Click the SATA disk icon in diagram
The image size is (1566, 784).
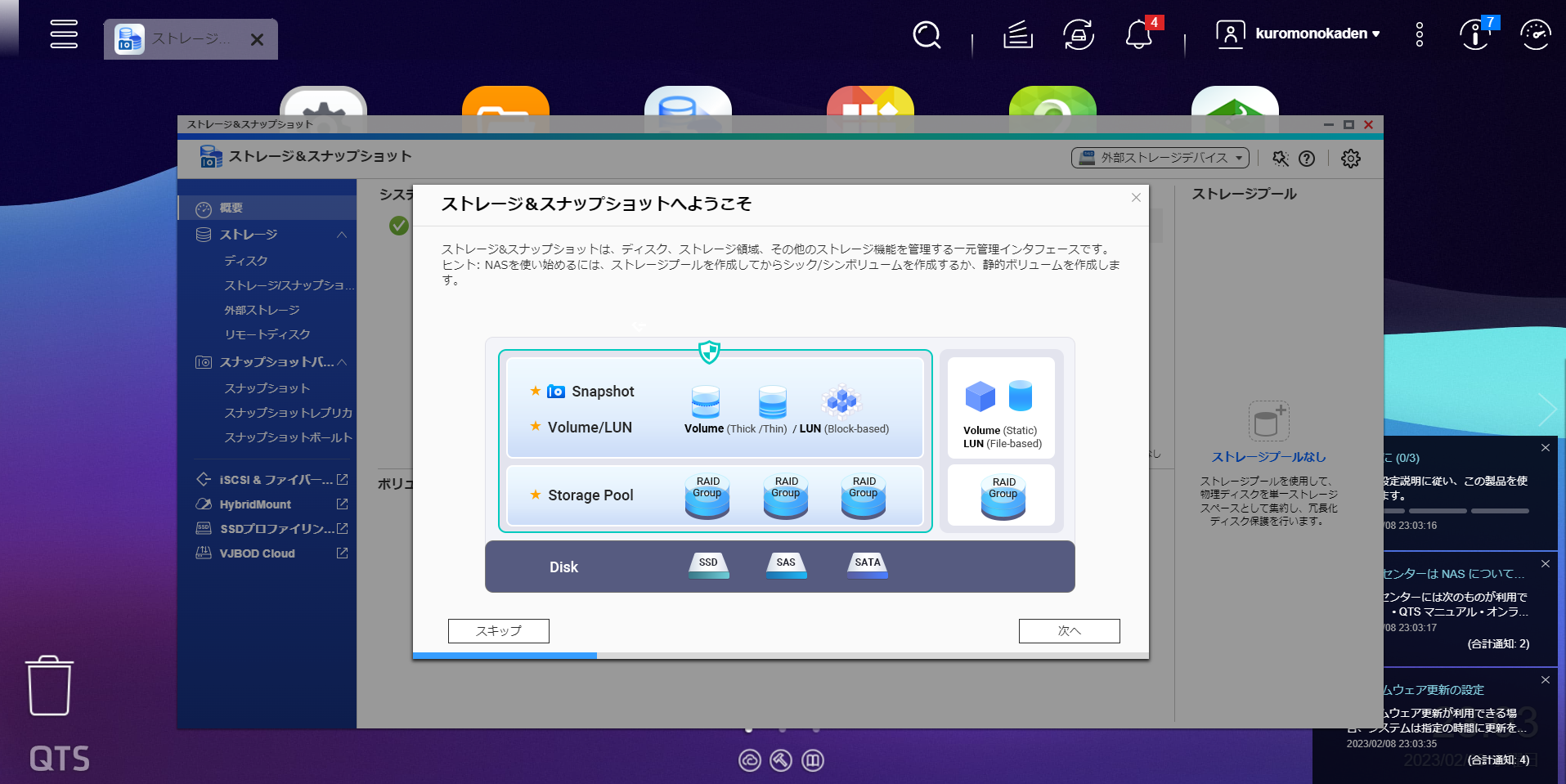[x=868, y=565]
